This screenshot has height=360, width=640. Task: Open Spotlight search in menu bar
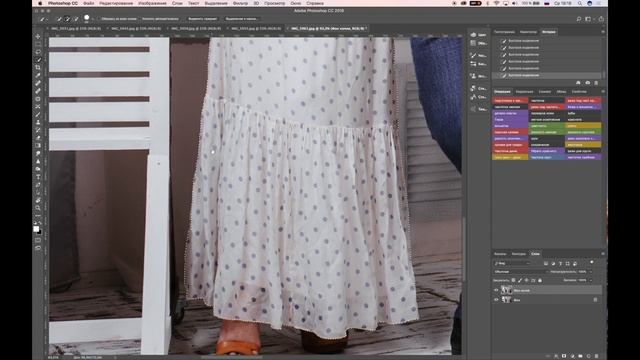580,3
